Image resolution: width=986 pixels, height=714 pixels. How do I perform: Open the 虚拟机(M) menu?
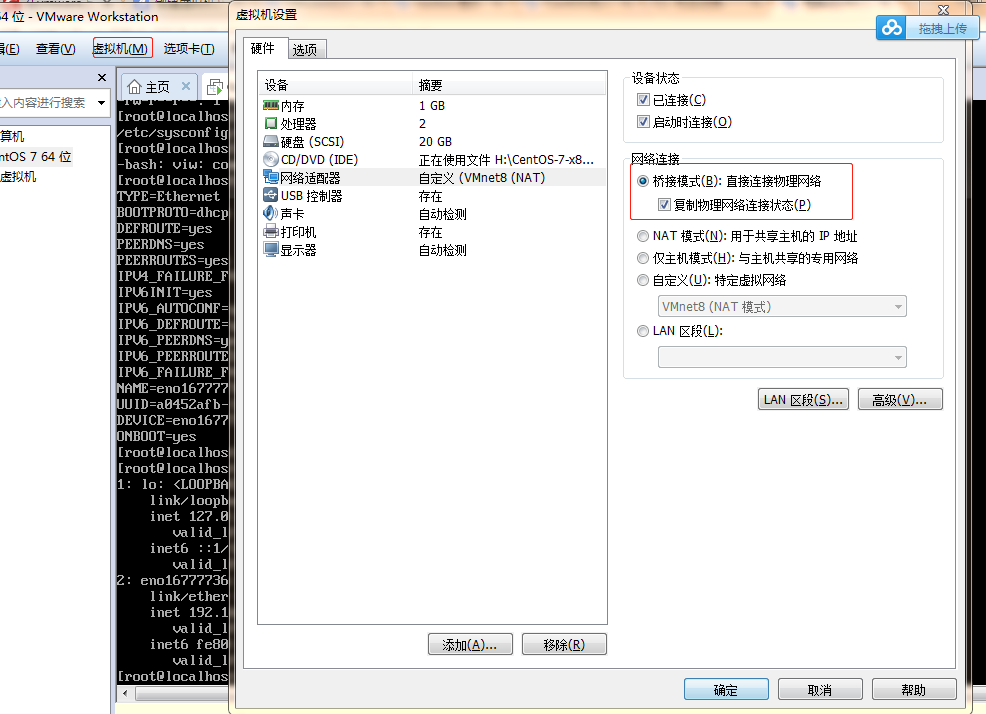pos(121,48)
